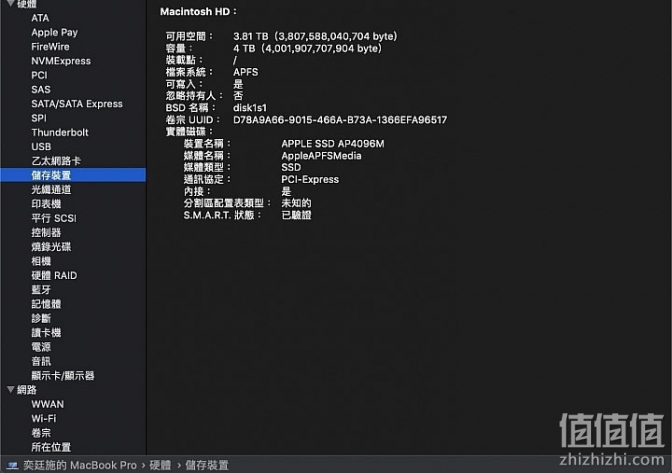Image resolution: width=672 pixels, height=473 pixels.
Task: Select 藍牙 Bluetooth entry
Action: click(41, 290)
